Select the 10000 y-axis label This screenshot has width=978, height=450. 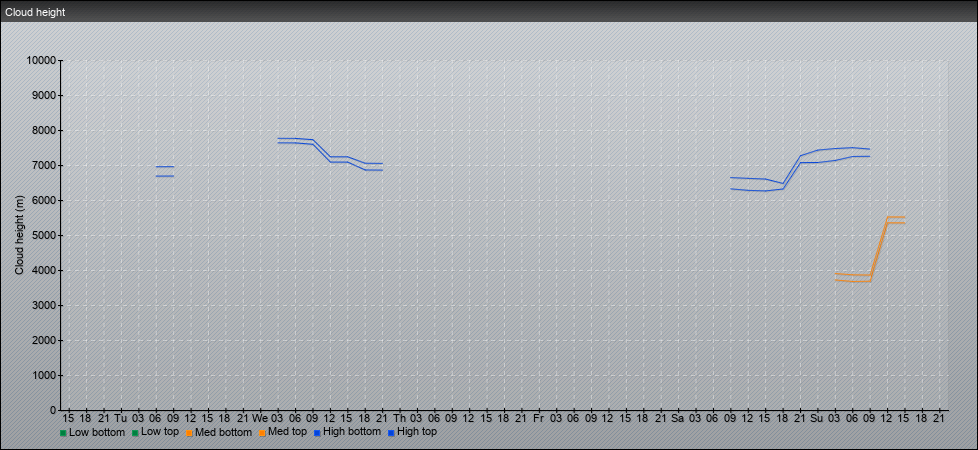tap(41, 61)
